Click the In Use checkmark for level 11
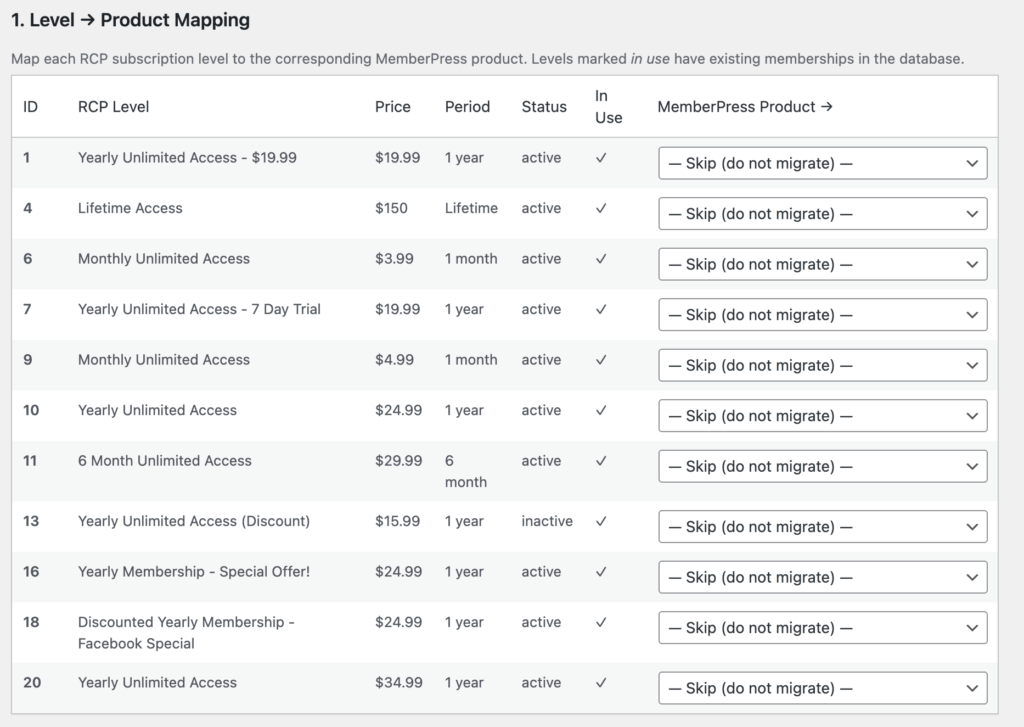This screenshot has width=1024, height=727. point(601,460)
